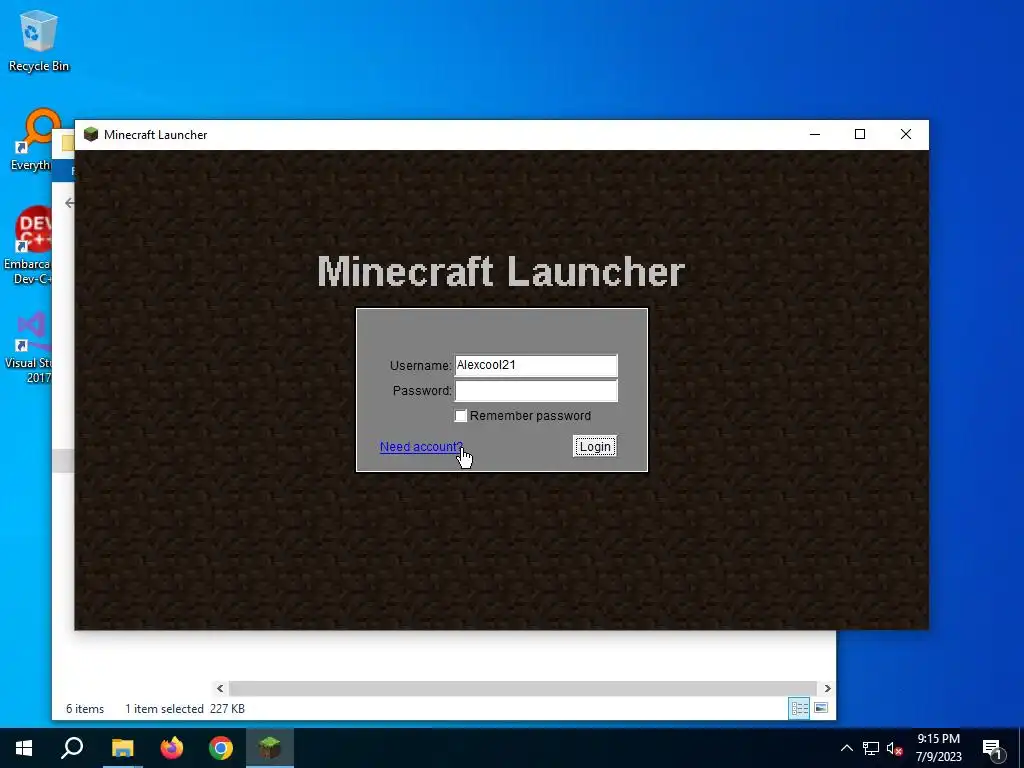Open taskbar Search magnifier

tap(72, 748)
